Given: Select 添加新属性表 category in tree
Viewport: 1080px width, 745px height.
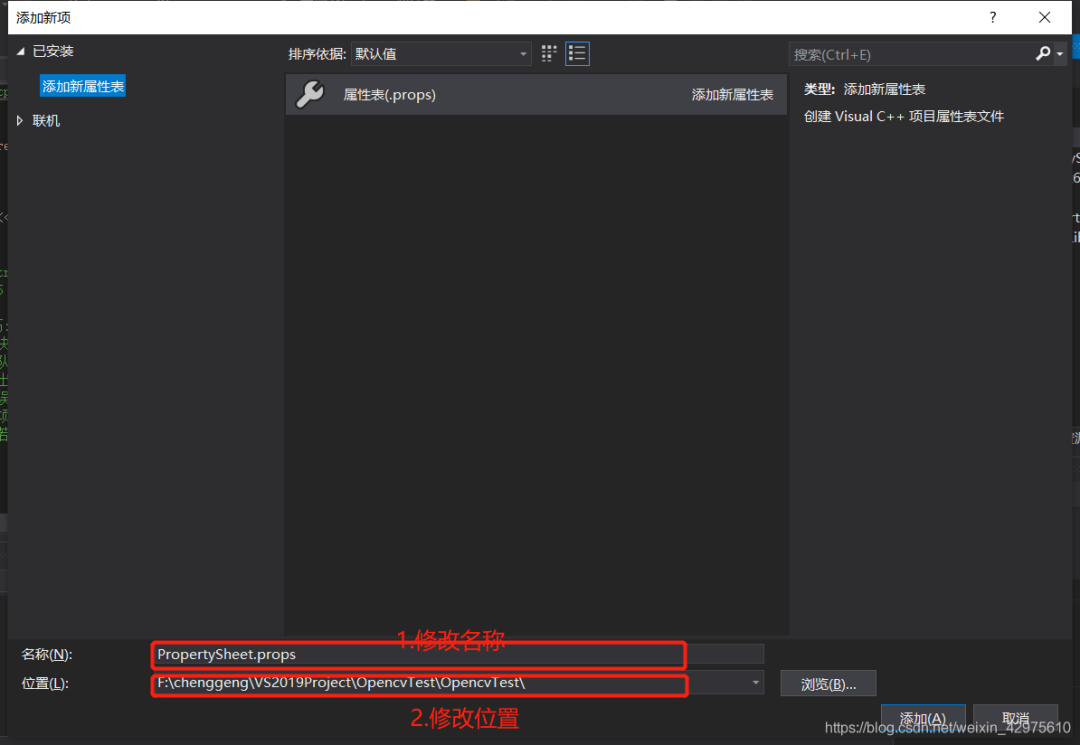Looking at the screenshot, I should [83, 86].
